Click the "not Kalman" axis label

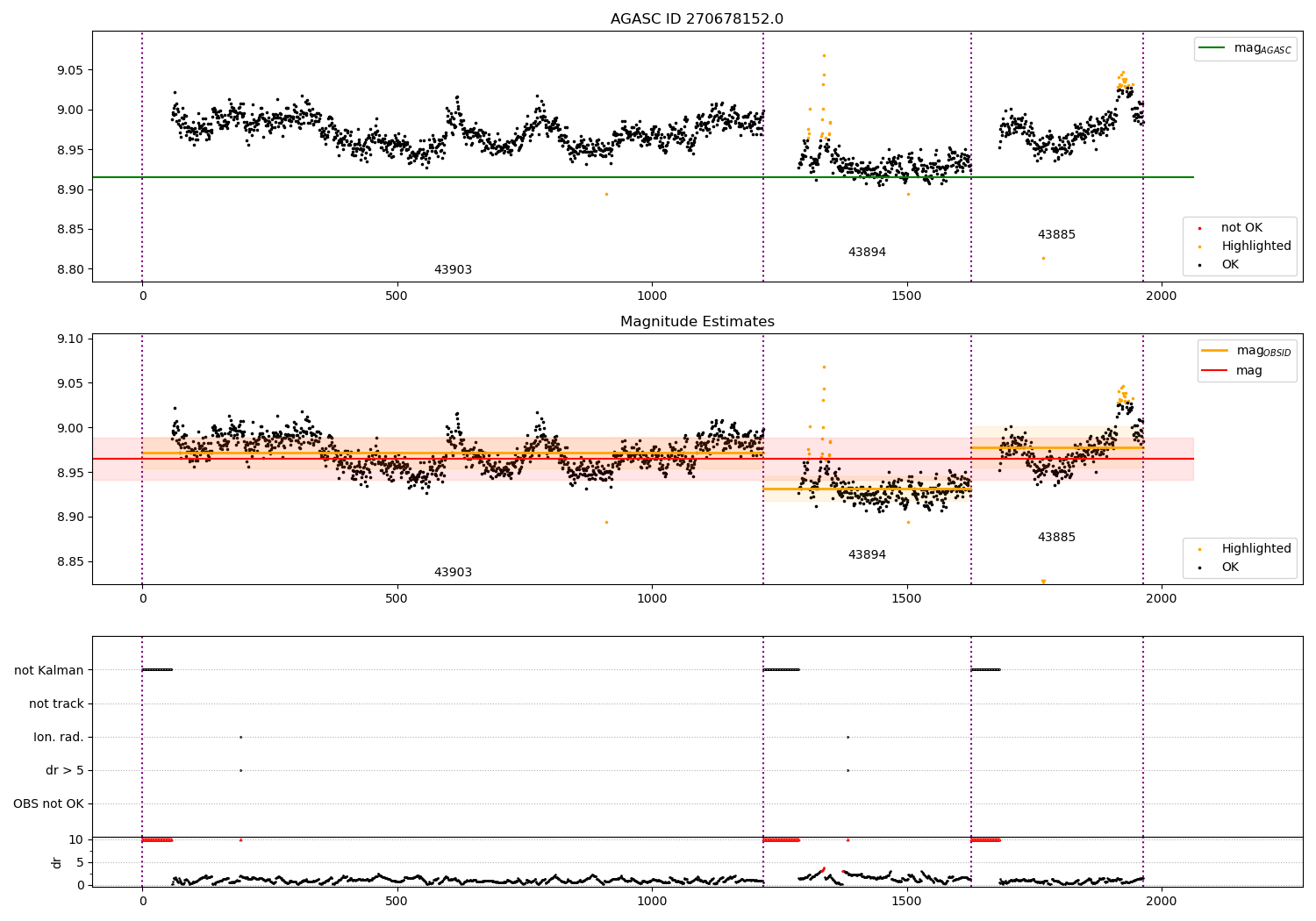49,670
